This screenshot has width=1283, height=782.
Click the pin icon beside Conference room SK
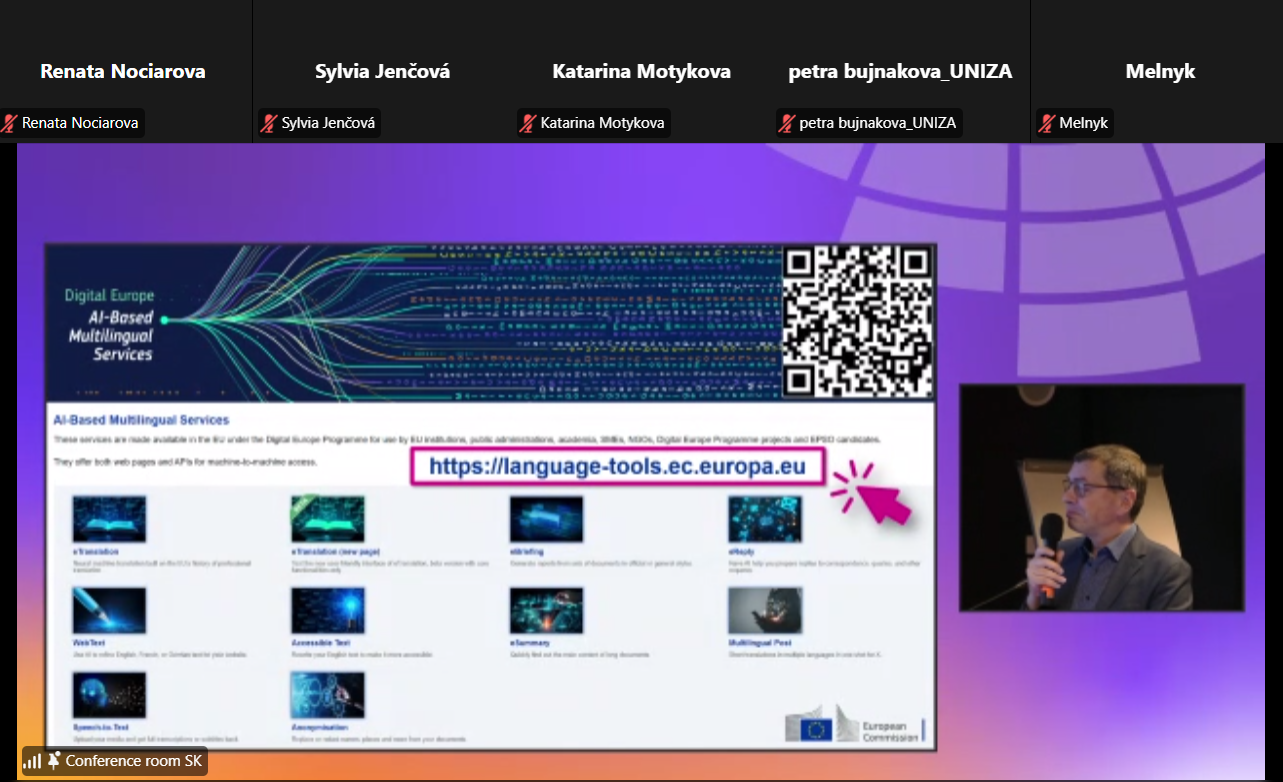point(54,761)
